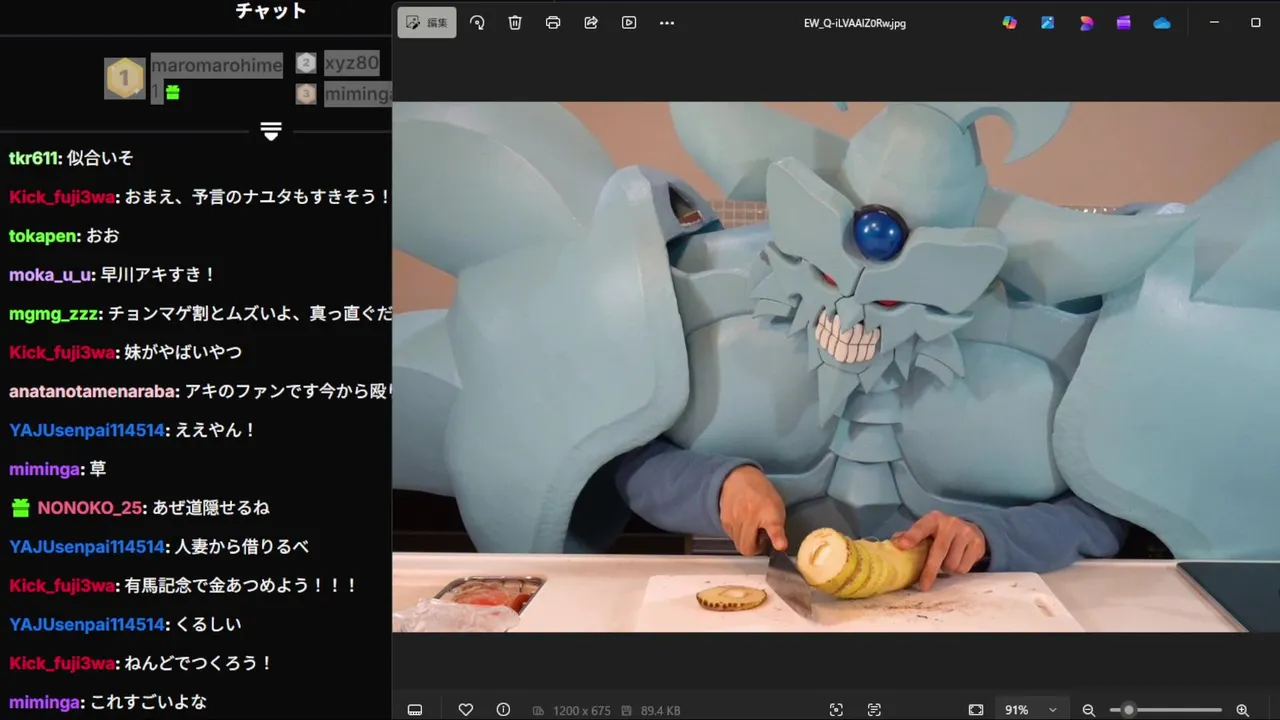Click bronze rank 3 badge
1280x720 pixels.
[306, 94]
